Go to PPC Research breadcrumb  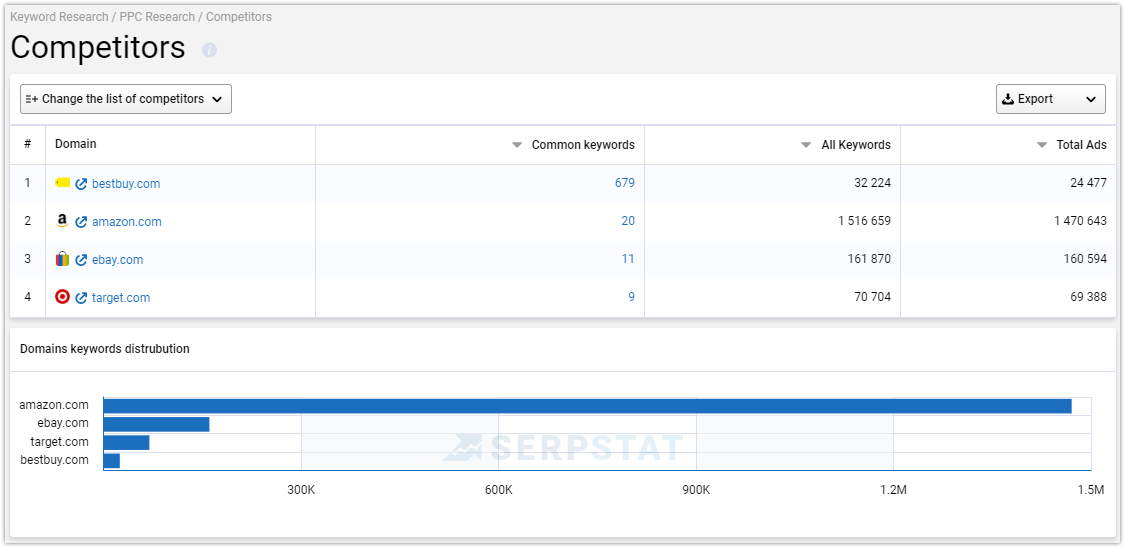(x=157, y=16)
